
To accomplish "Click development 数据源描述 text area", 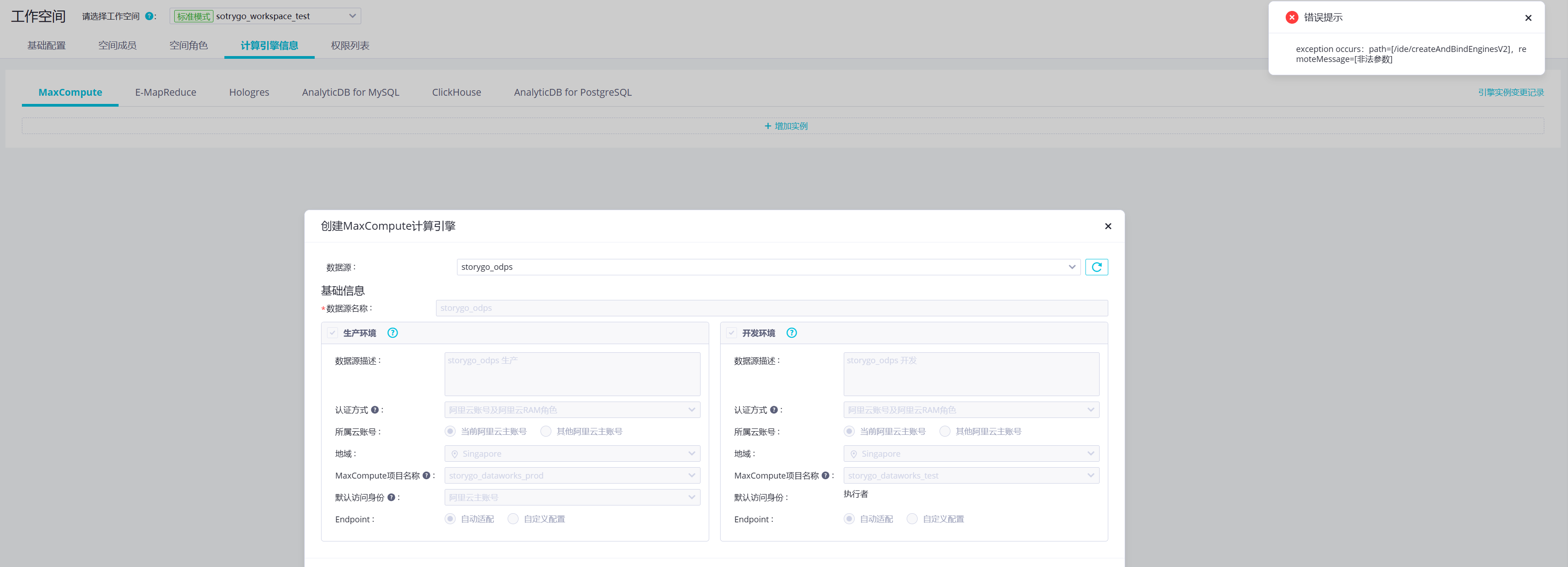I will [x=971, y=374].
